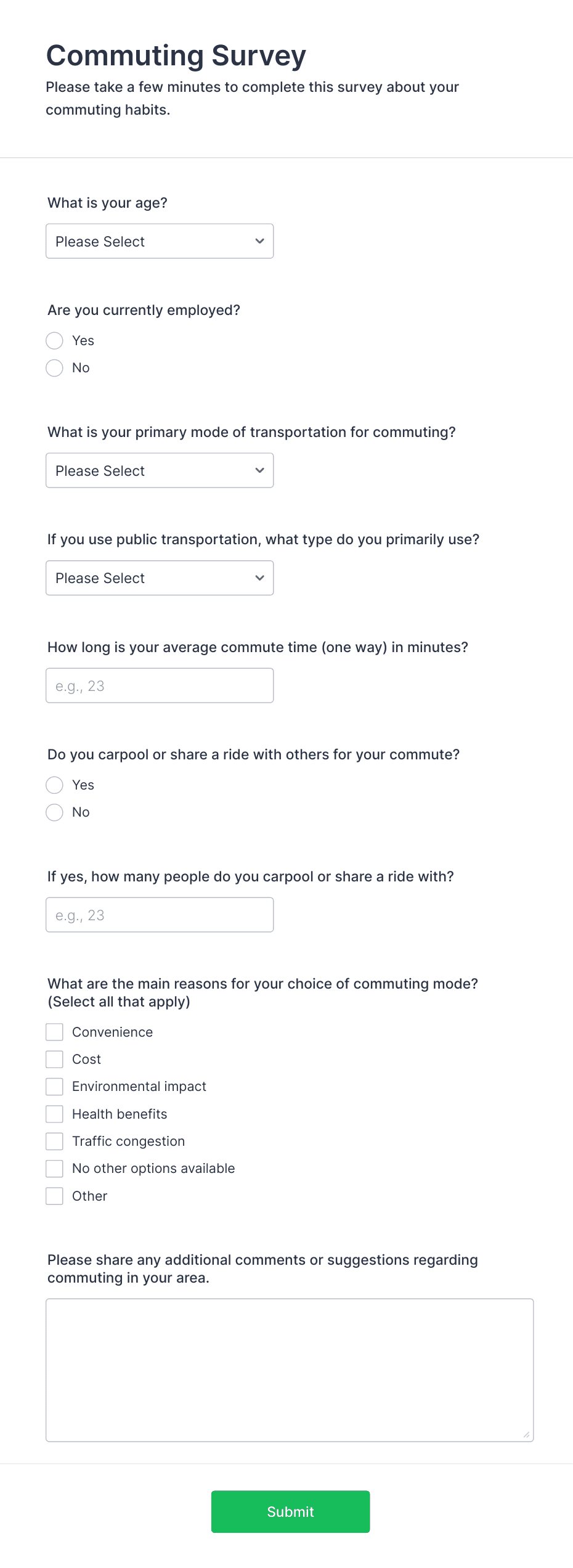Check the No other options available box
The height and width of the screenshot is (1568, 573).
tap(54, 1168)
